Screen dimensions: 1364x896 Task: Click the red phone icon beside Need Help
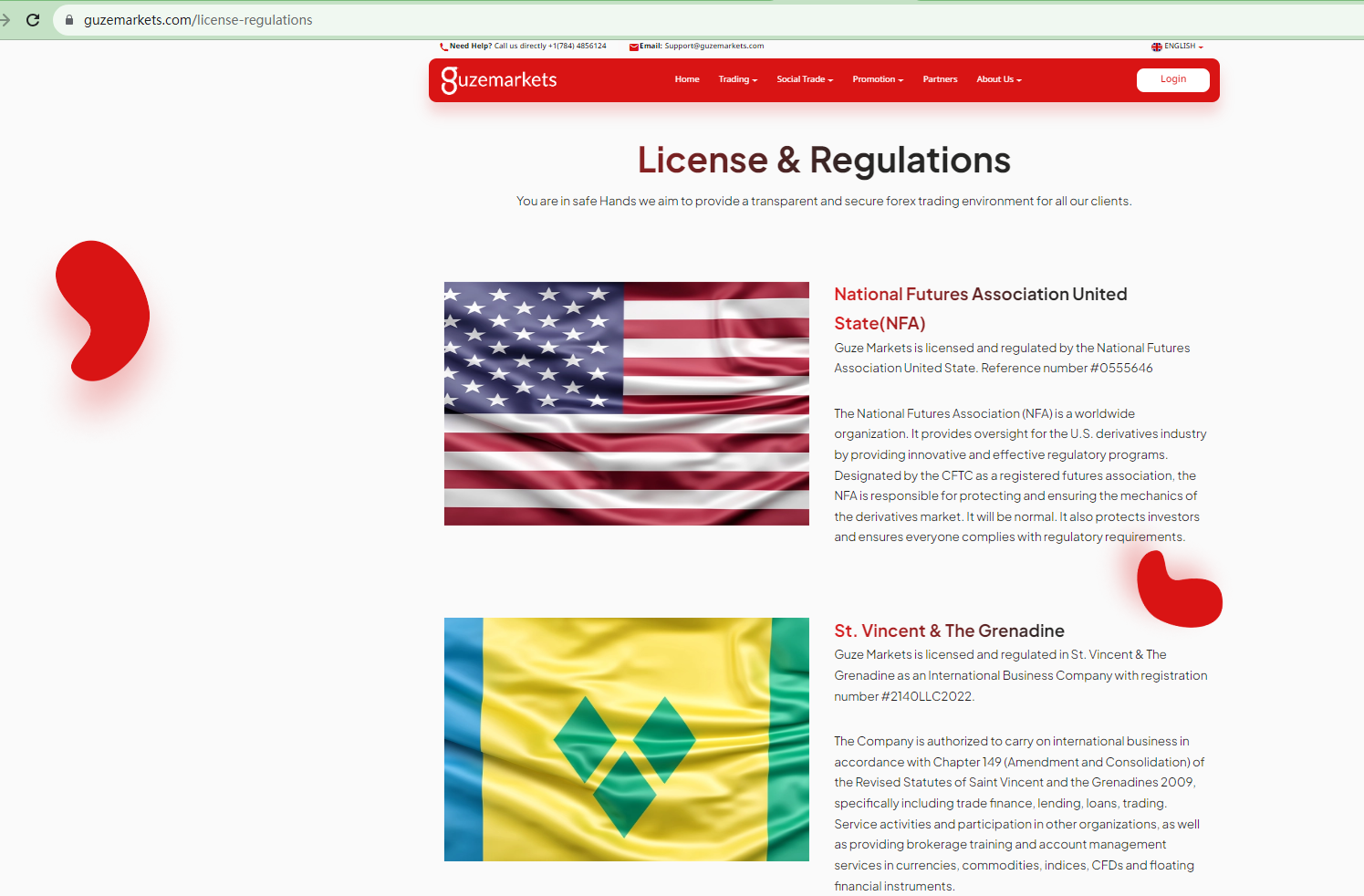click(444, 47)
